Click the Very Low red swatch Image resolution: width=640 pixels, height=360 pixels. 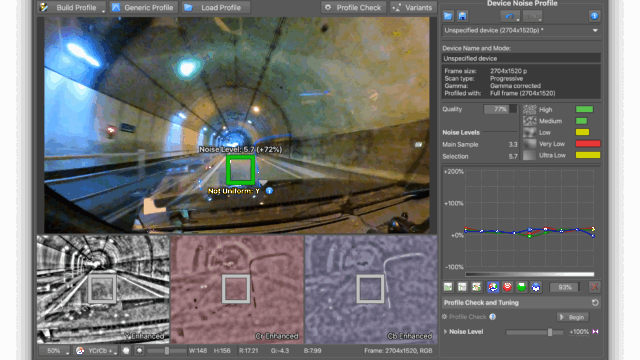pos(588,143)
